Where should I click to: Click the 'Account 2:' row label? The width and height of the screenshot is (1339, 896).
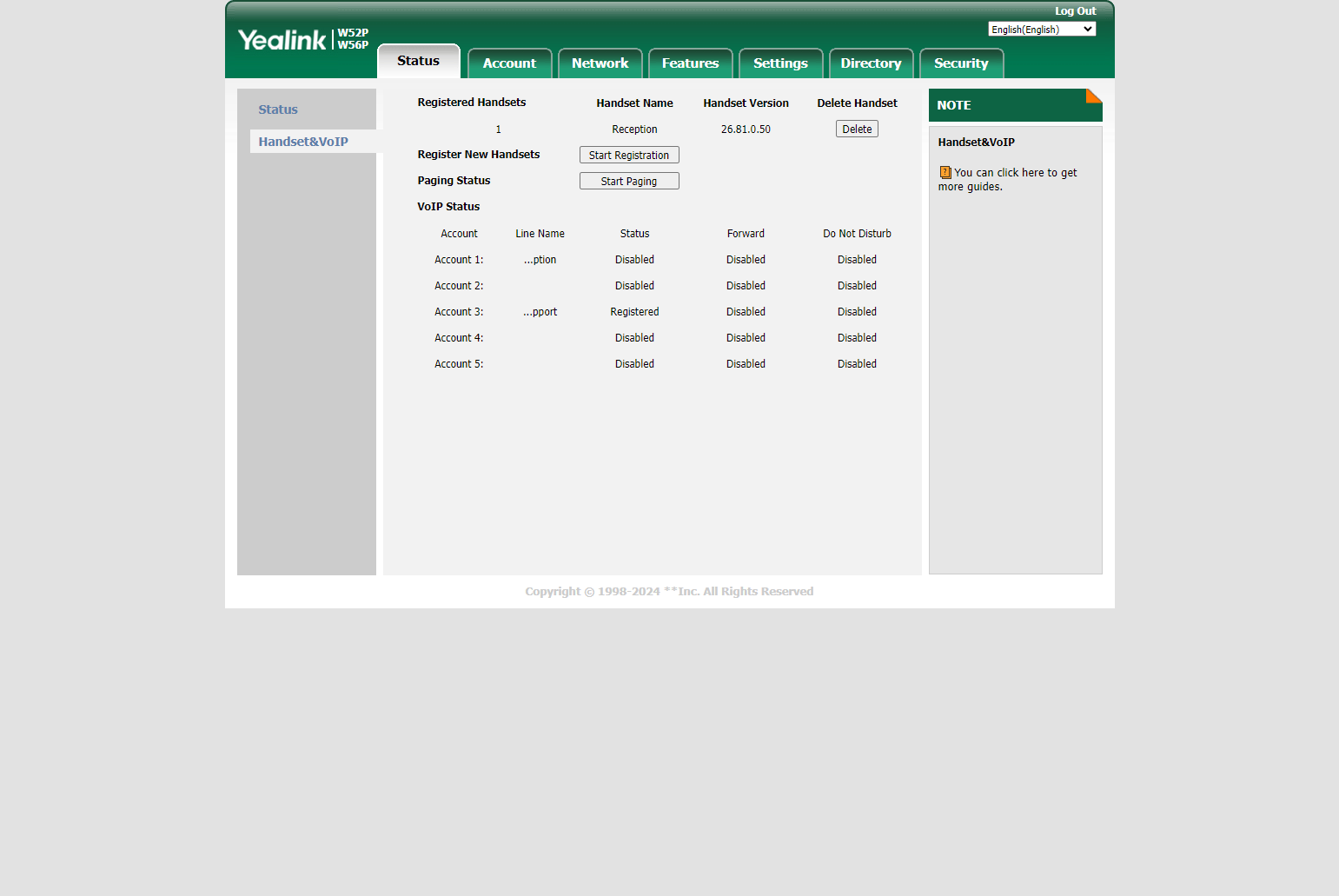pos(460,286)
